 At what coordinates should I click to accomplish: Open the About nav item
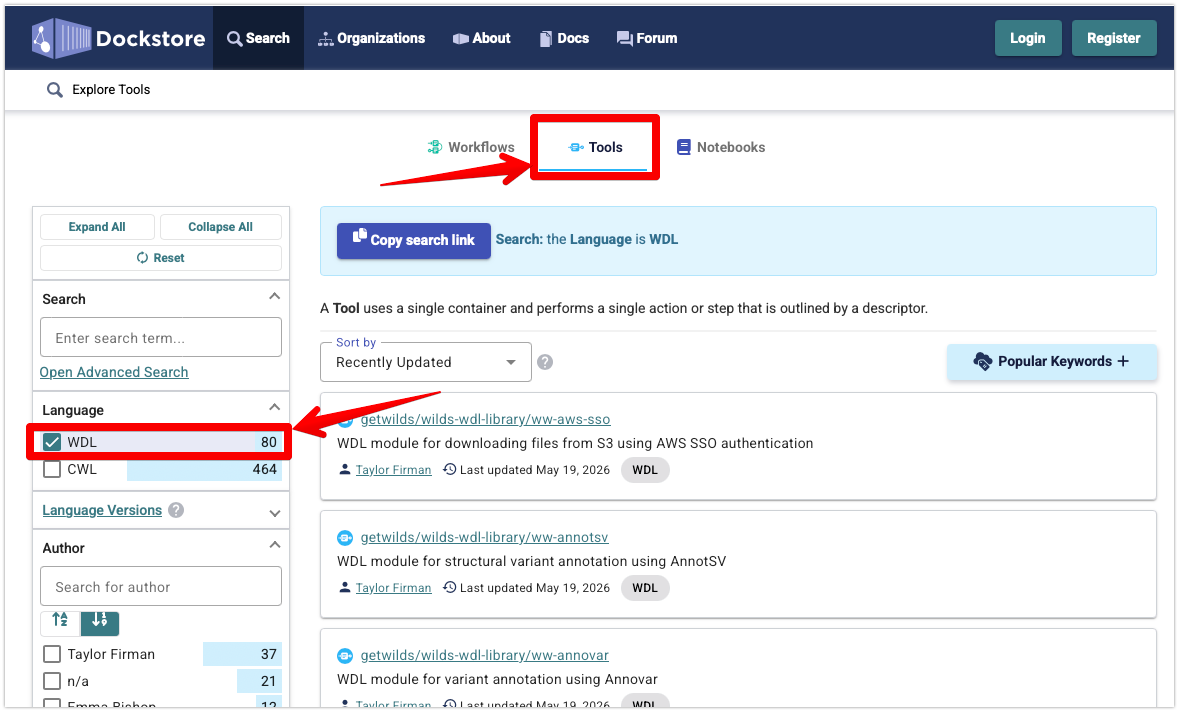coord(481,38)
